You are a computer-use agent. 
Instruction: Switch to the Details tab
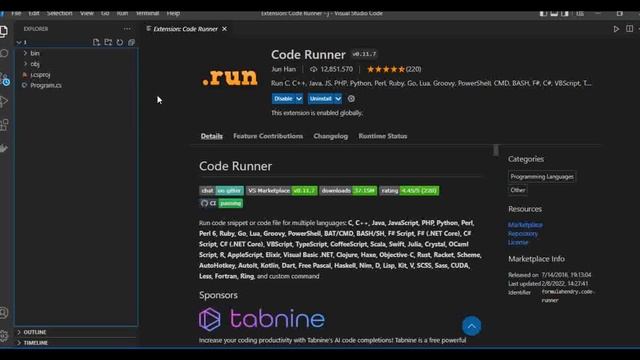[211, 136]
